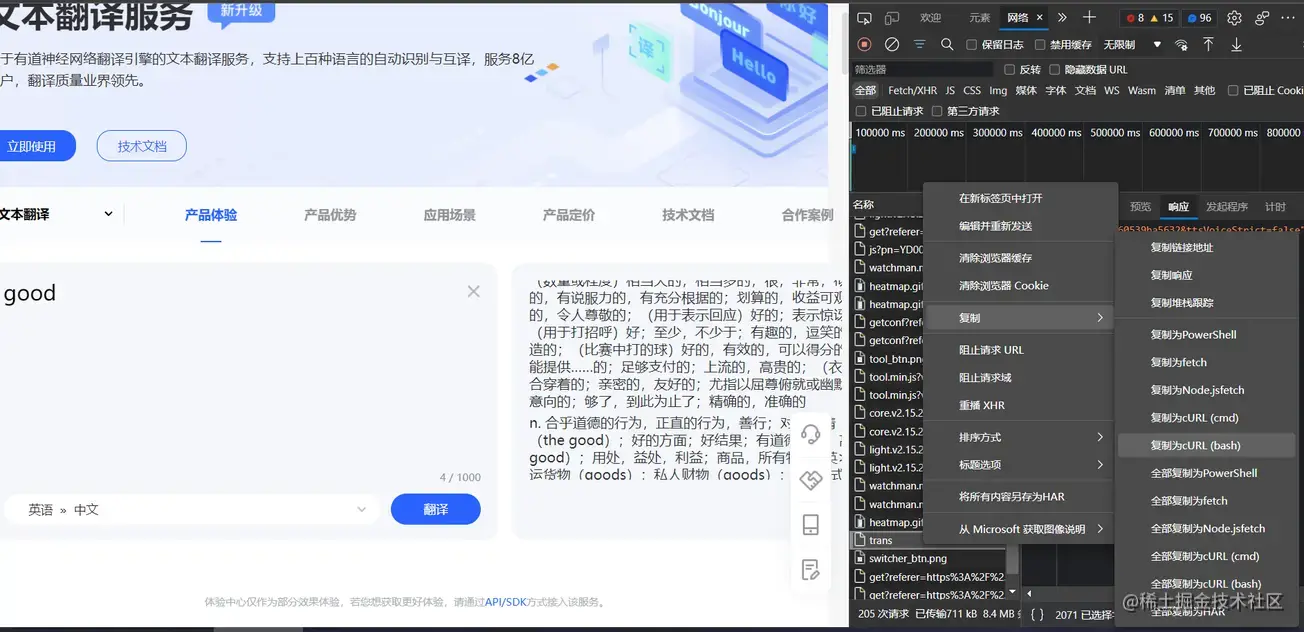
Task: Enable the 禁用缓存 checkbox
Action: pyautogui.click(x=1040, y=45)
